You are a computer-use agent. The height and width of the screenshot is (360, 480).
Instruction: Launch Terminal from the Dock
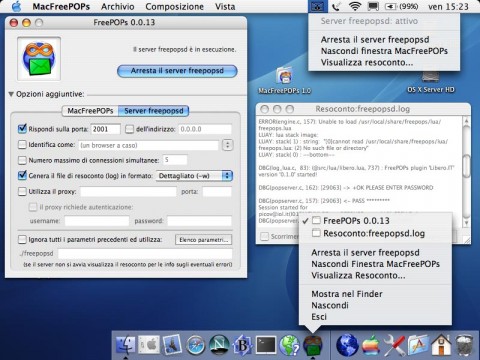265,345
